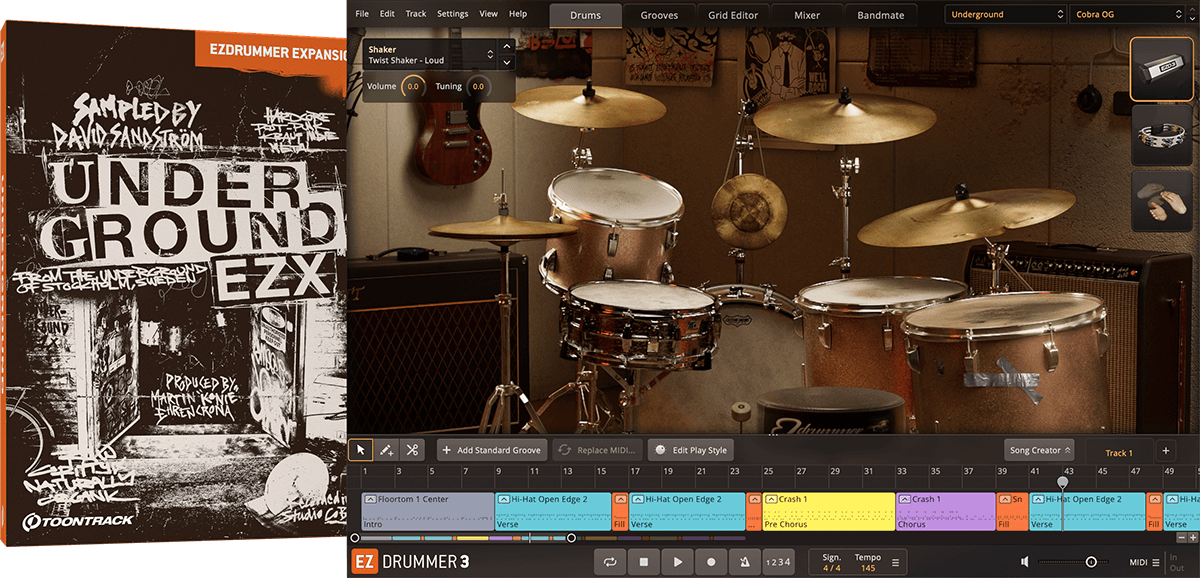Select the shaker percussion thumbnail
Viewport: 1200px width, 578px height.
[1160, 69]
